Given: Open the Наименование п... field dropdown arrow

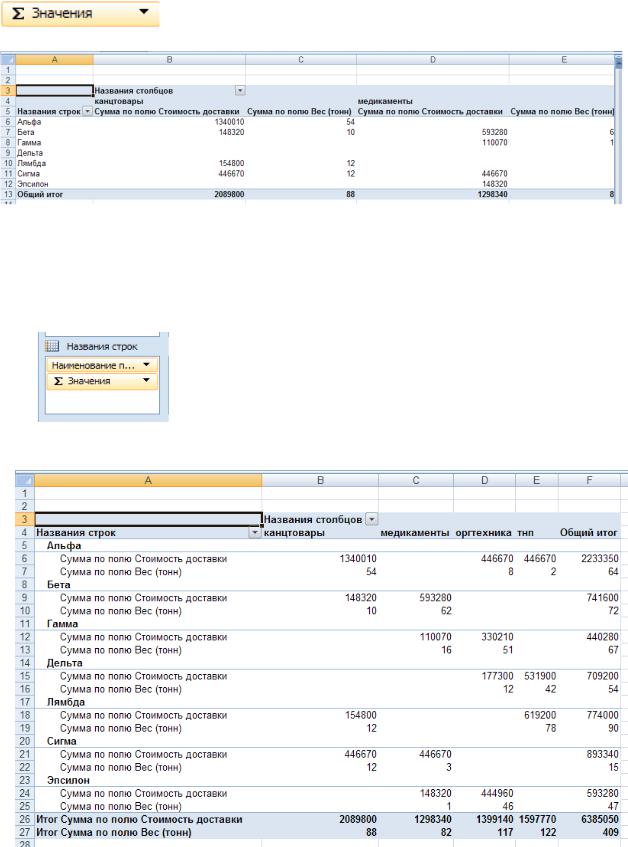Looking at the screenshot, I should coord(146,365).
